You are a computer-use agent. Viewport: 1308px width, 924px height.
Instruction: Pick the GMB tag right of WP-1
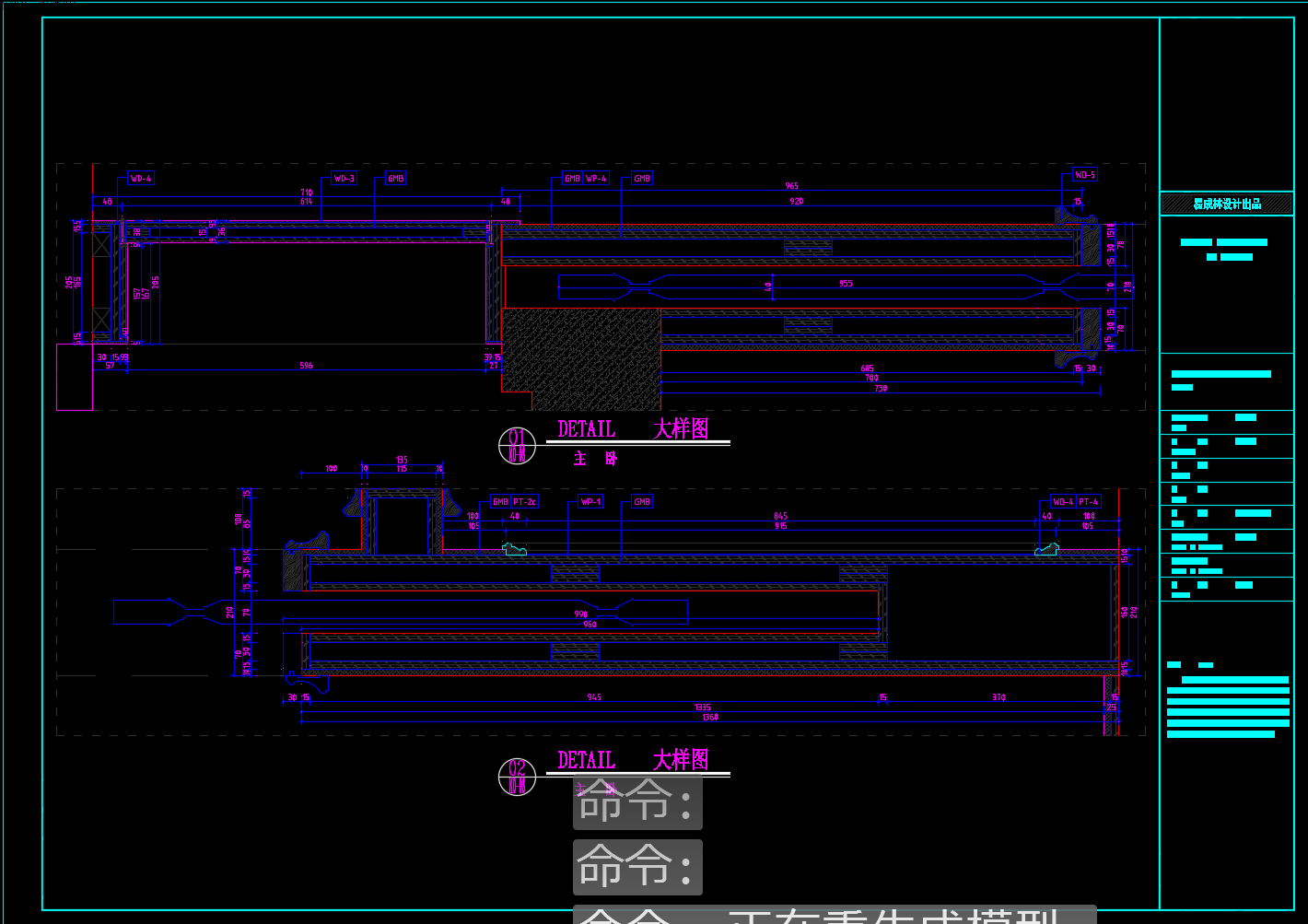coord(642,502)
